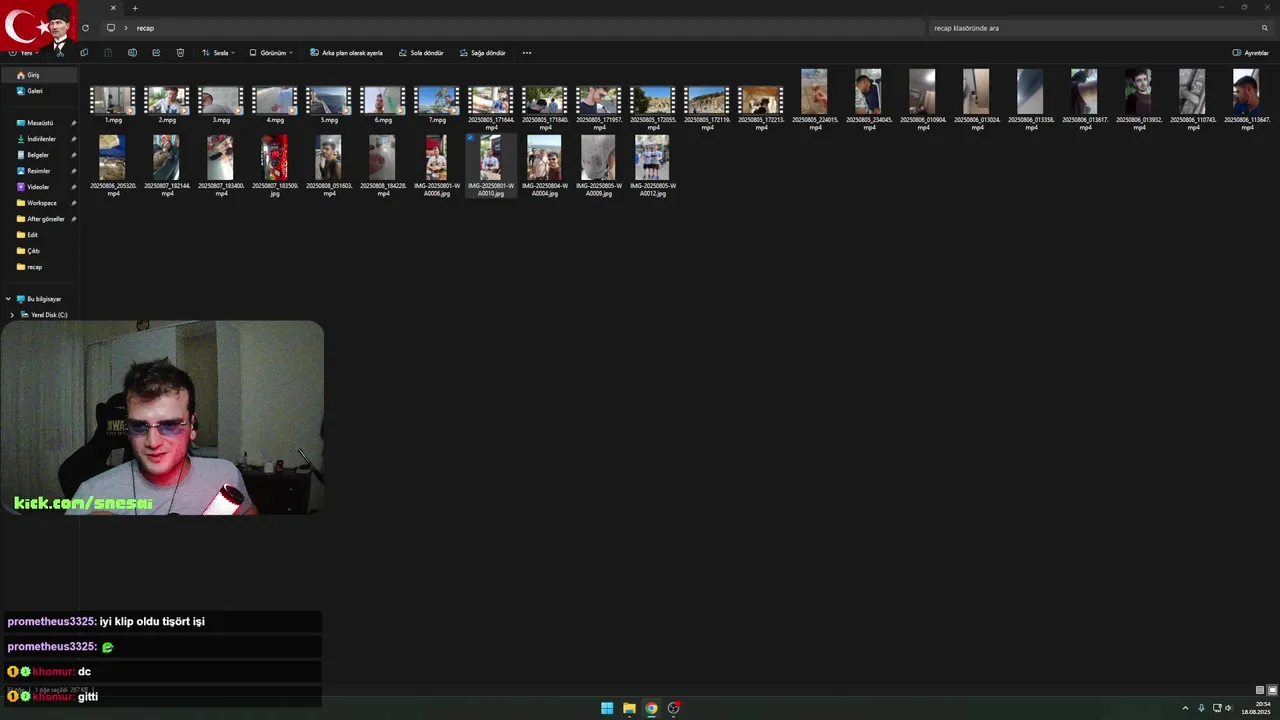Open Belgeler in navigation pane
The height and width of the screenshot is (720, 1280).
click(39, 155)
